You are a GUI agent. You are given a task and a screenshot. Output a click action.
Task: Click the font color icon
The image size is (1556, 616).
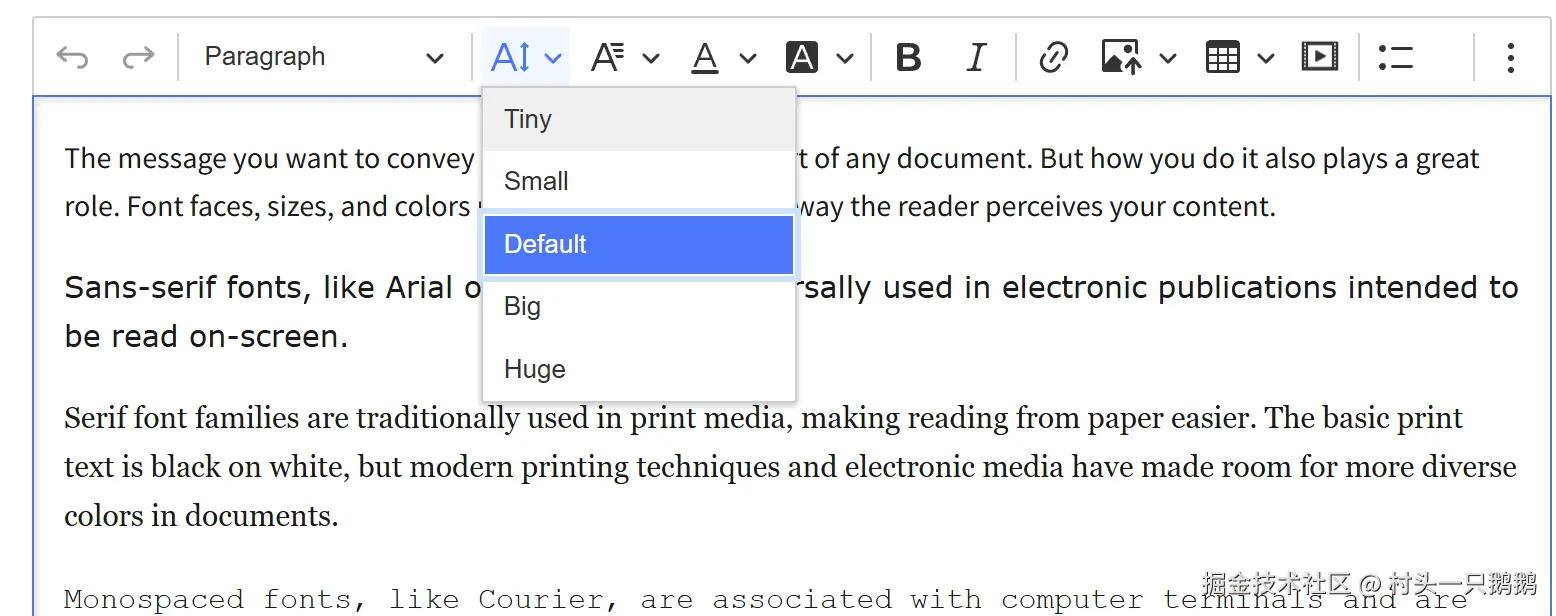(705, 57)
